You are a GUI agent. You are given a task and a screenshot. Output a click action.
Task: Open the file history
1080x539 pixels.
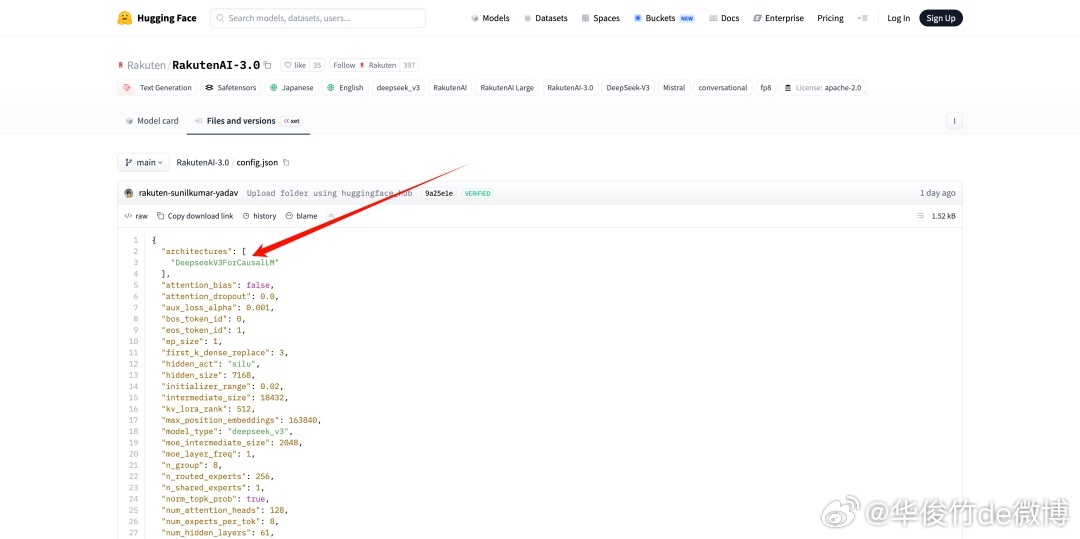(x=260, y=216)
